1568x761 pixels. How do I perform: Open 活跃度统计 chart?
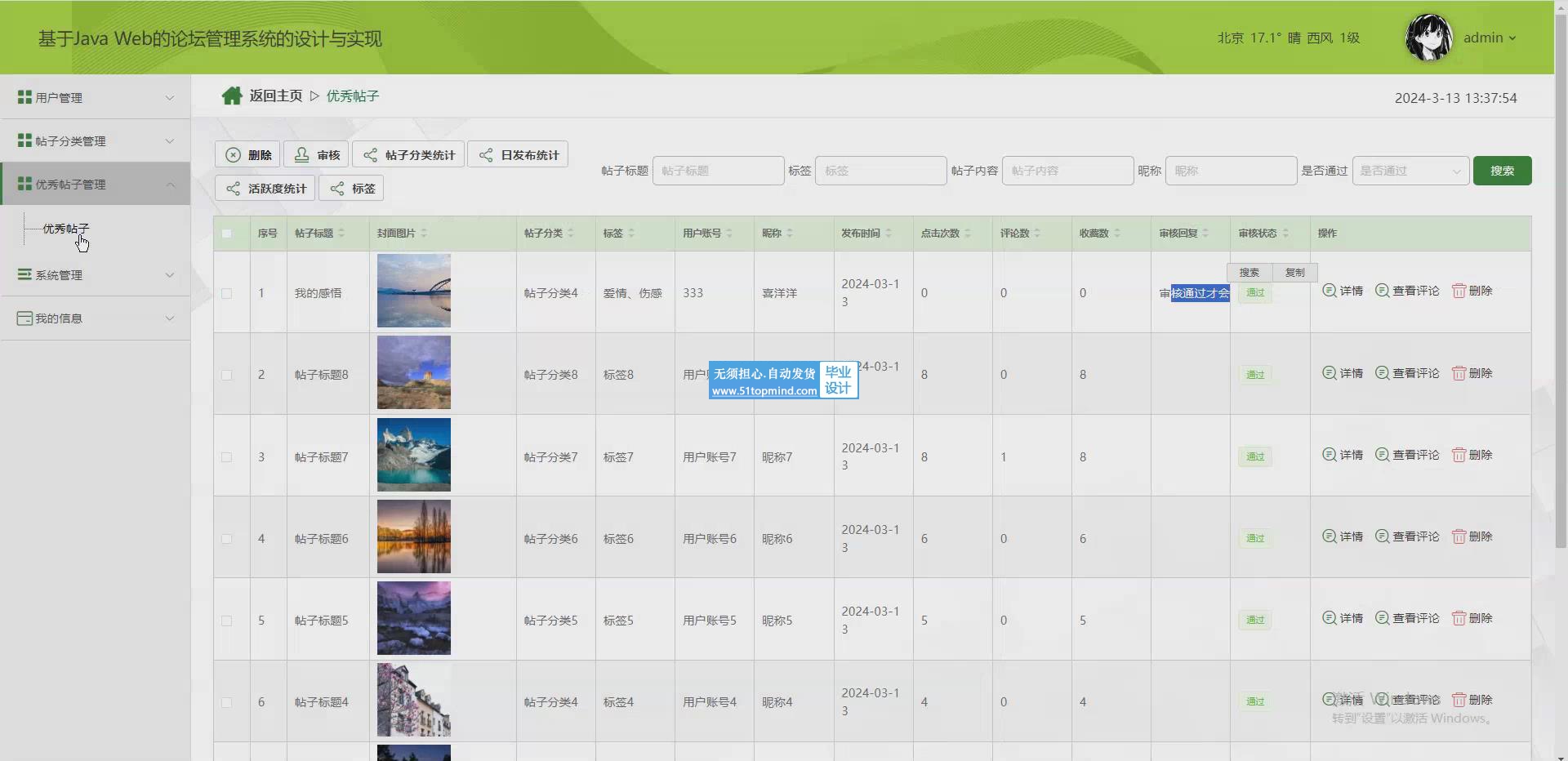pos(265,188)
